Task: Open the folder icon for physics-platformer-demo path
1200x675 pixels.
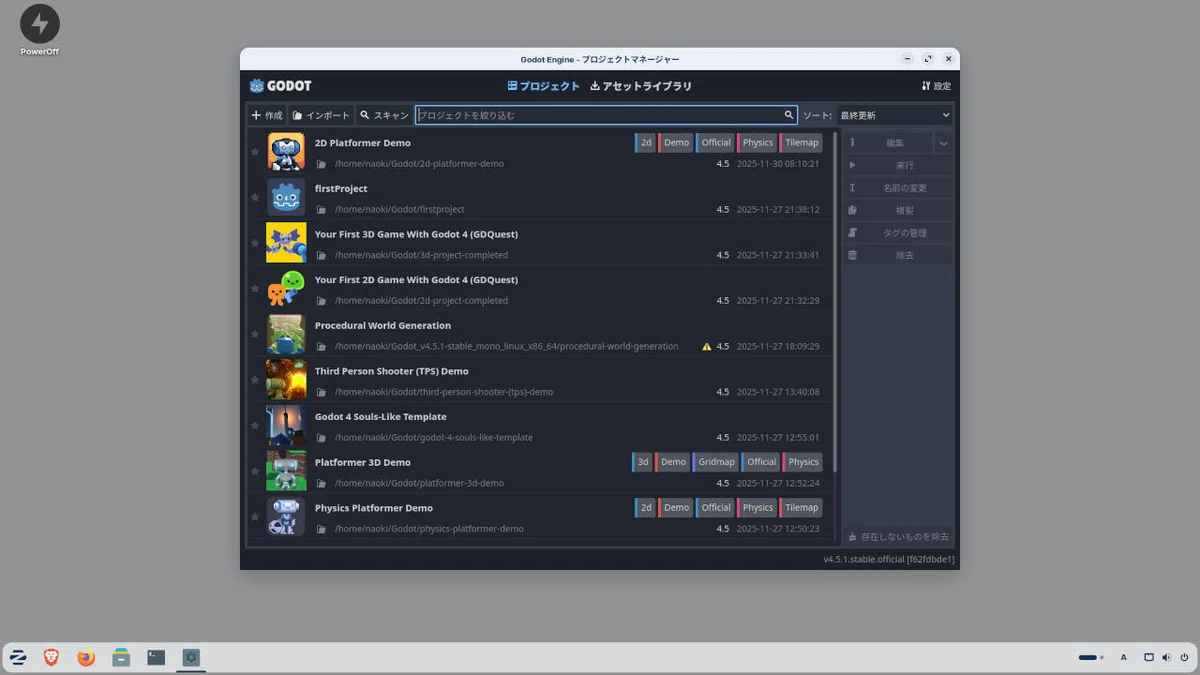Action: pyautogui.click(x=321, y=529)
